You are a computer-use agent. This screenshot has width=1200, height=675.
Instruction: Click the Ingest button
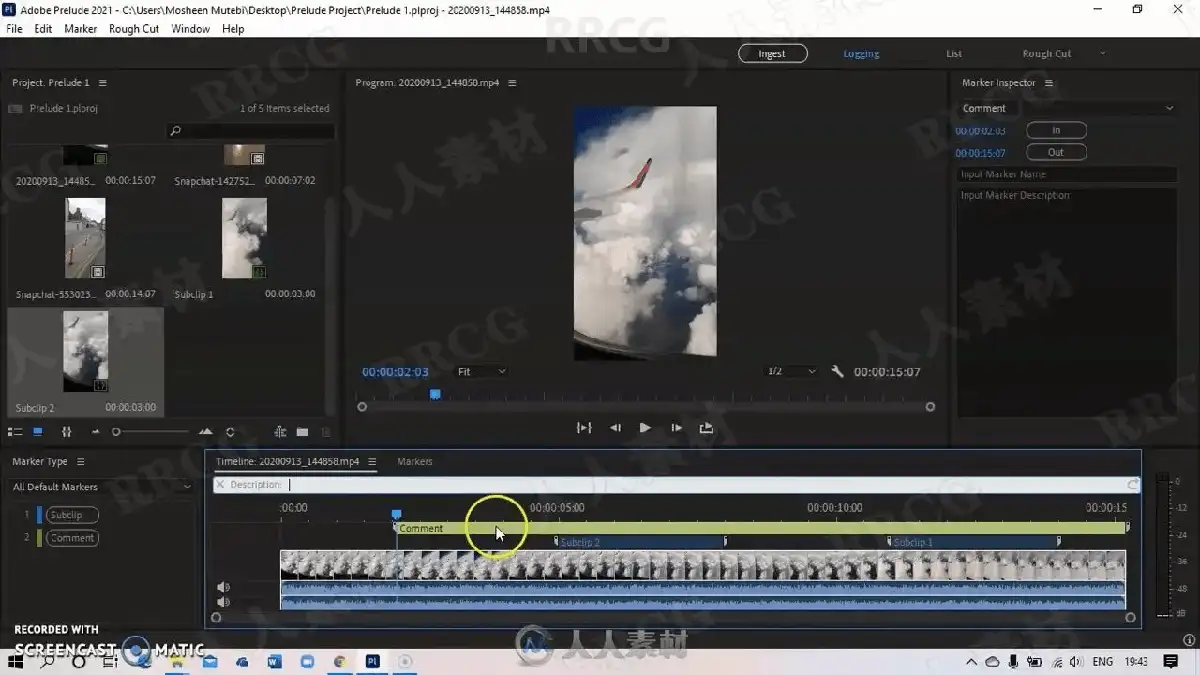coord(772,54)
